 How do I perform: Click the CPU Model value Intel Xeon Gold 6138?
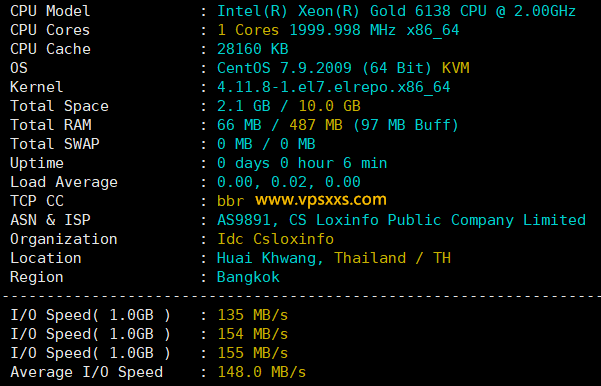[396, 11]
